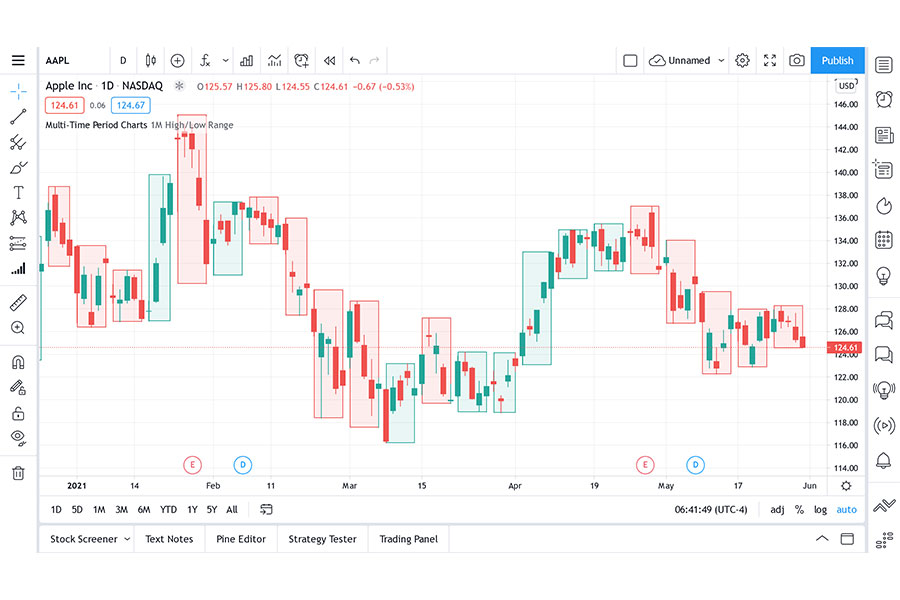Image resolution: width=900 pixels, height=600 pixels.
Task: Toggle percent scale mode
Action: [x=799, y=509]
